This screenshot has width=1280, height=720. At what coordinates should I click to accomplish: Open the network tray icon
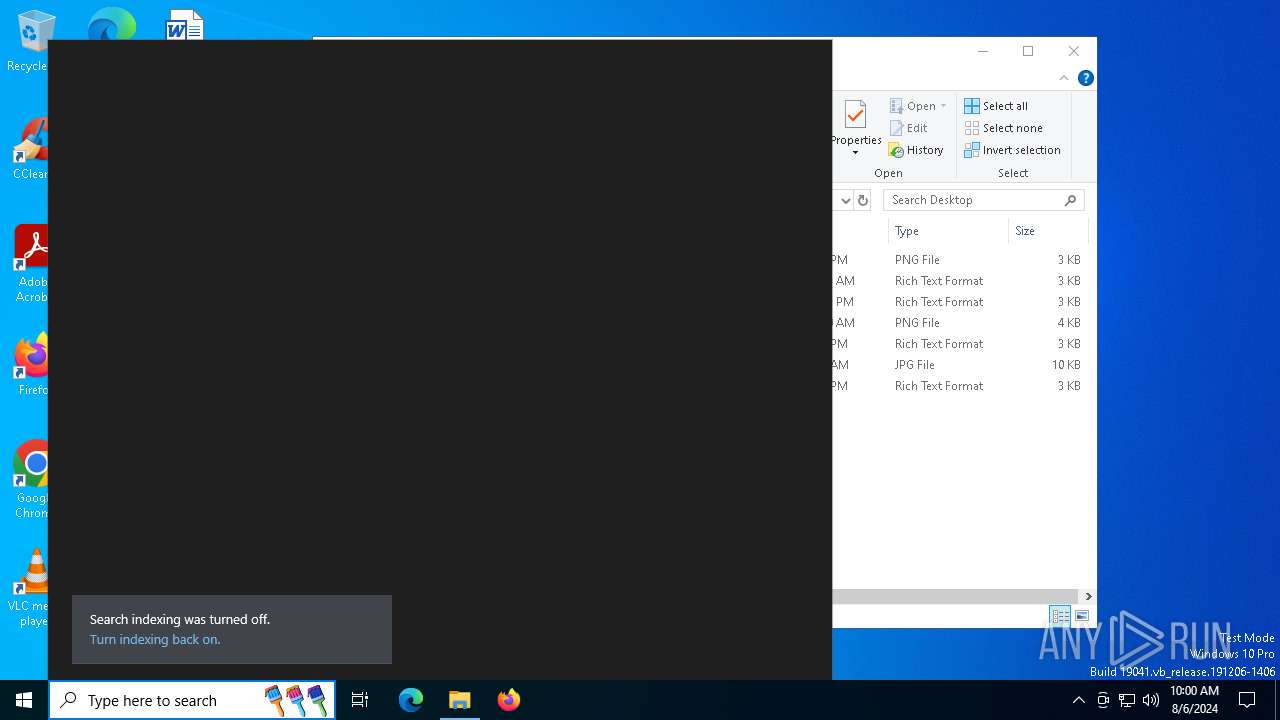click(x=1127, y=700)
